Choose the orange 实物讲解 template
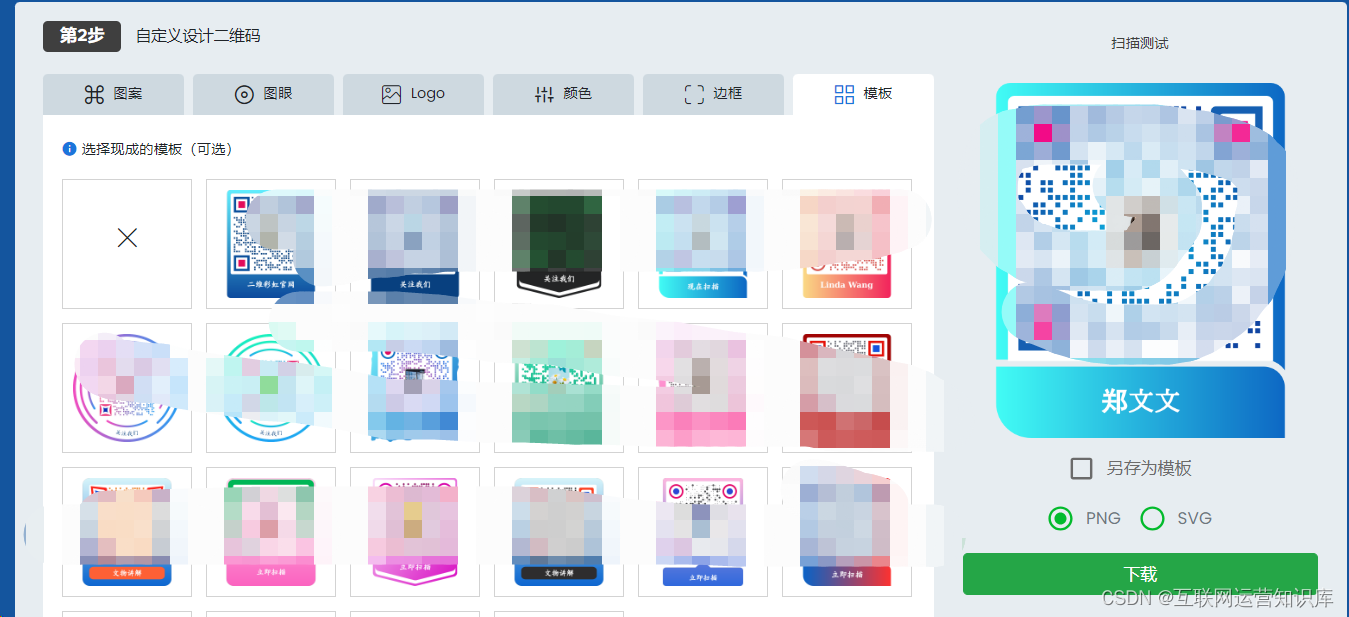This screenshot has height=617, width=1349. click(x=127, y=532)
